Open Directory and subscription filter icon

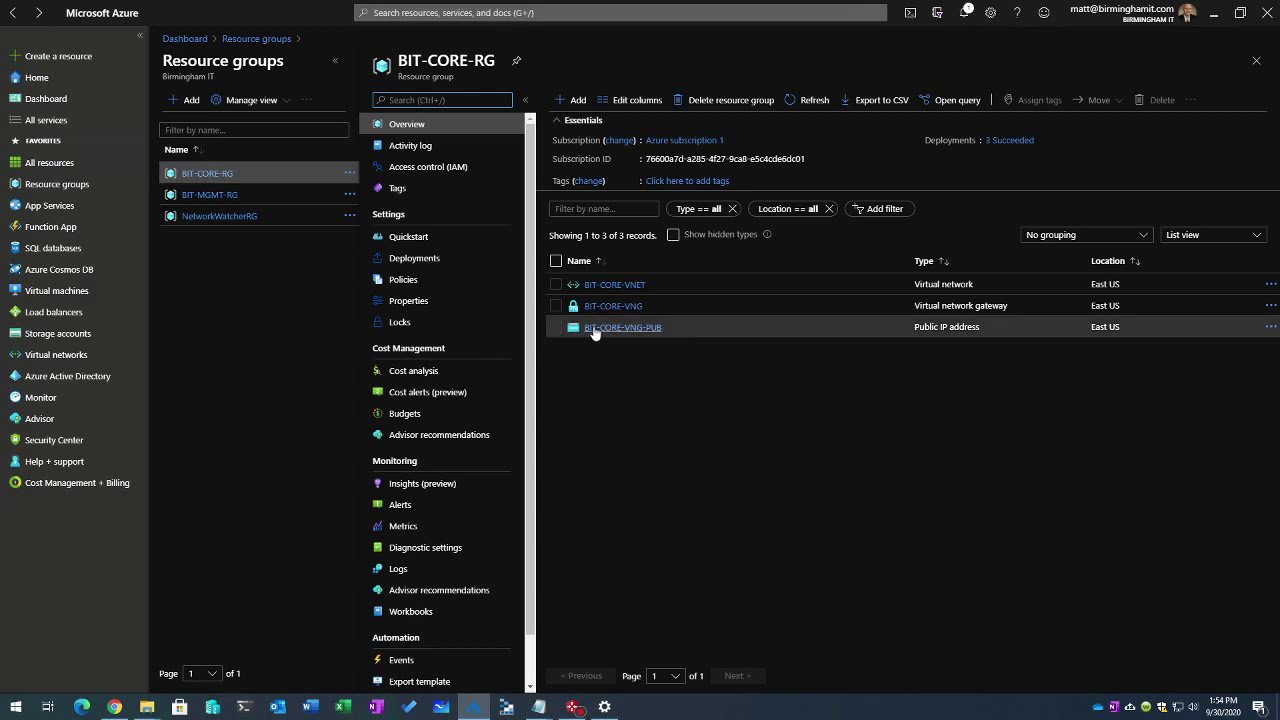(937, 13)
